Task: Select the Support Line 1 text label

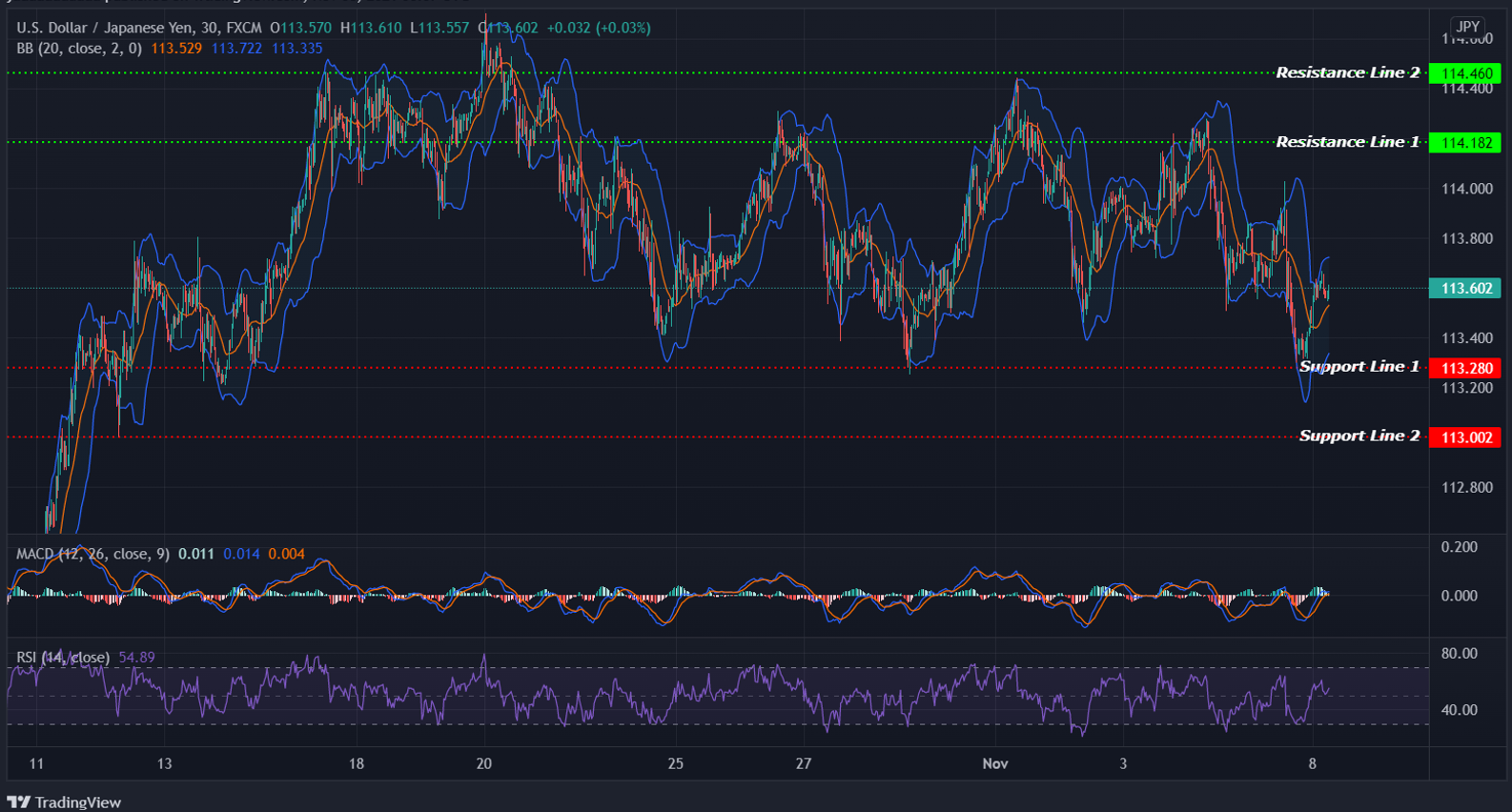Action: point(1359,367)
